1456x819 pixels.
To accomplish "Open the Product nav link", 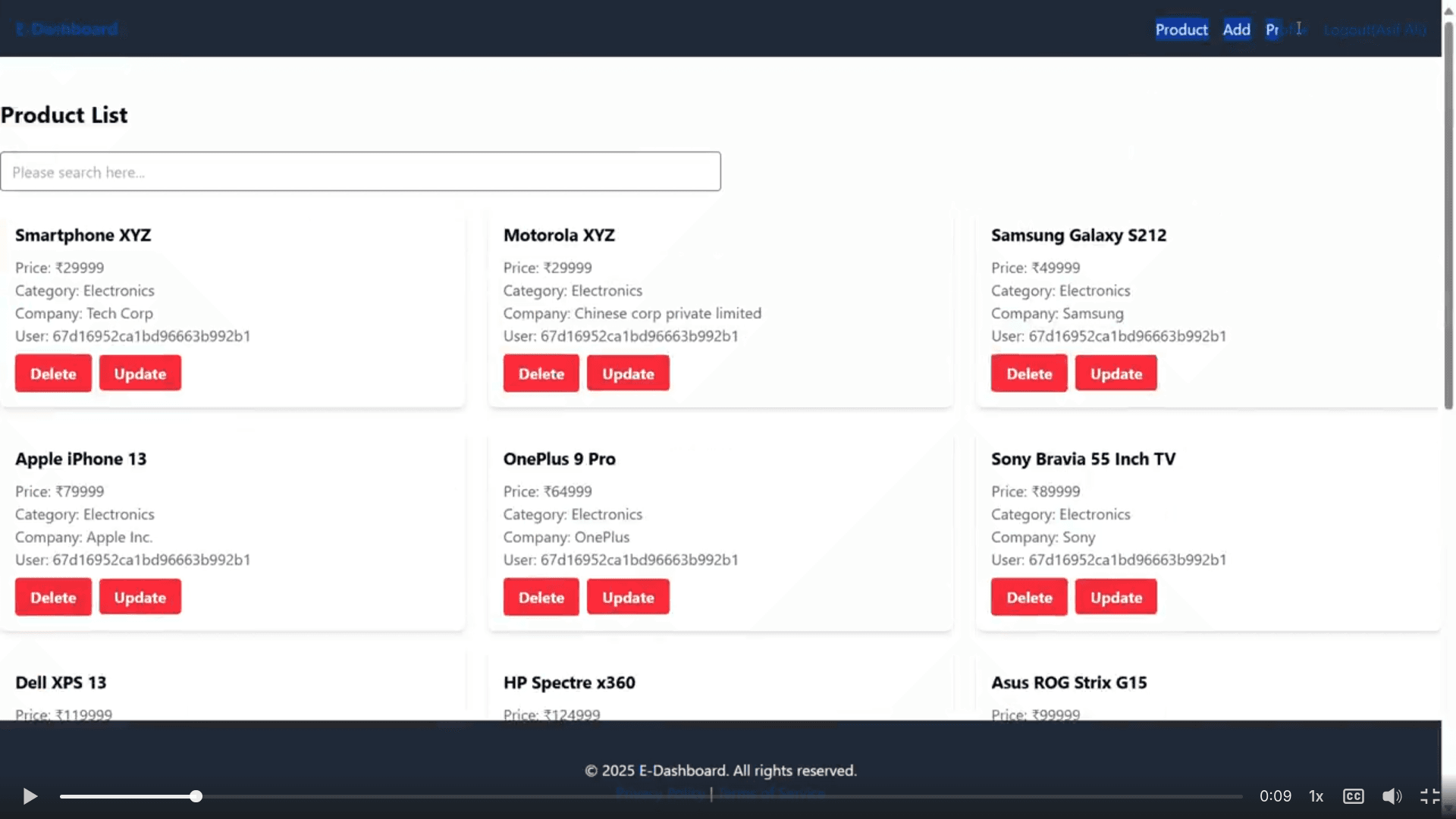I will [x=1181, y=30].
